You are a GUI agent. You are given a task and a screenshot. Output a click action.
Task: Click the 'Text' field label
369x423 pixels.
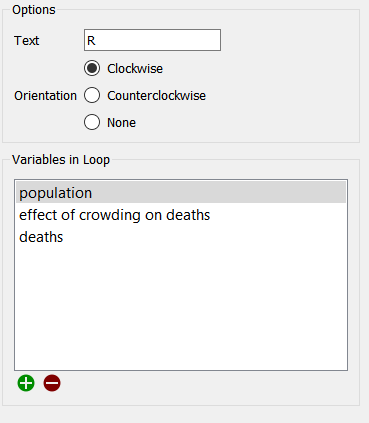pos(26,41)
